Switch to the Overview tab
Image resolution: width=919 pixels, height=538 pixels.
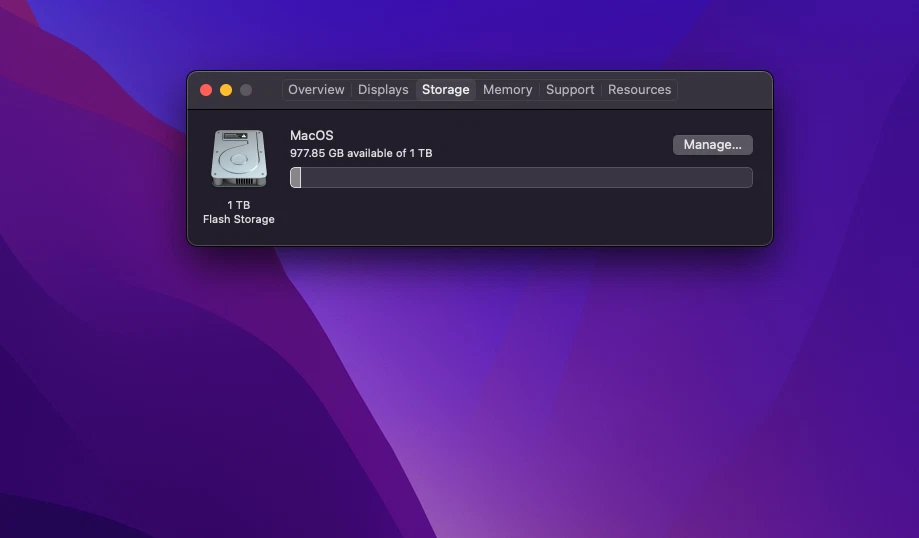pyautogui.click(x=316, y=90)
